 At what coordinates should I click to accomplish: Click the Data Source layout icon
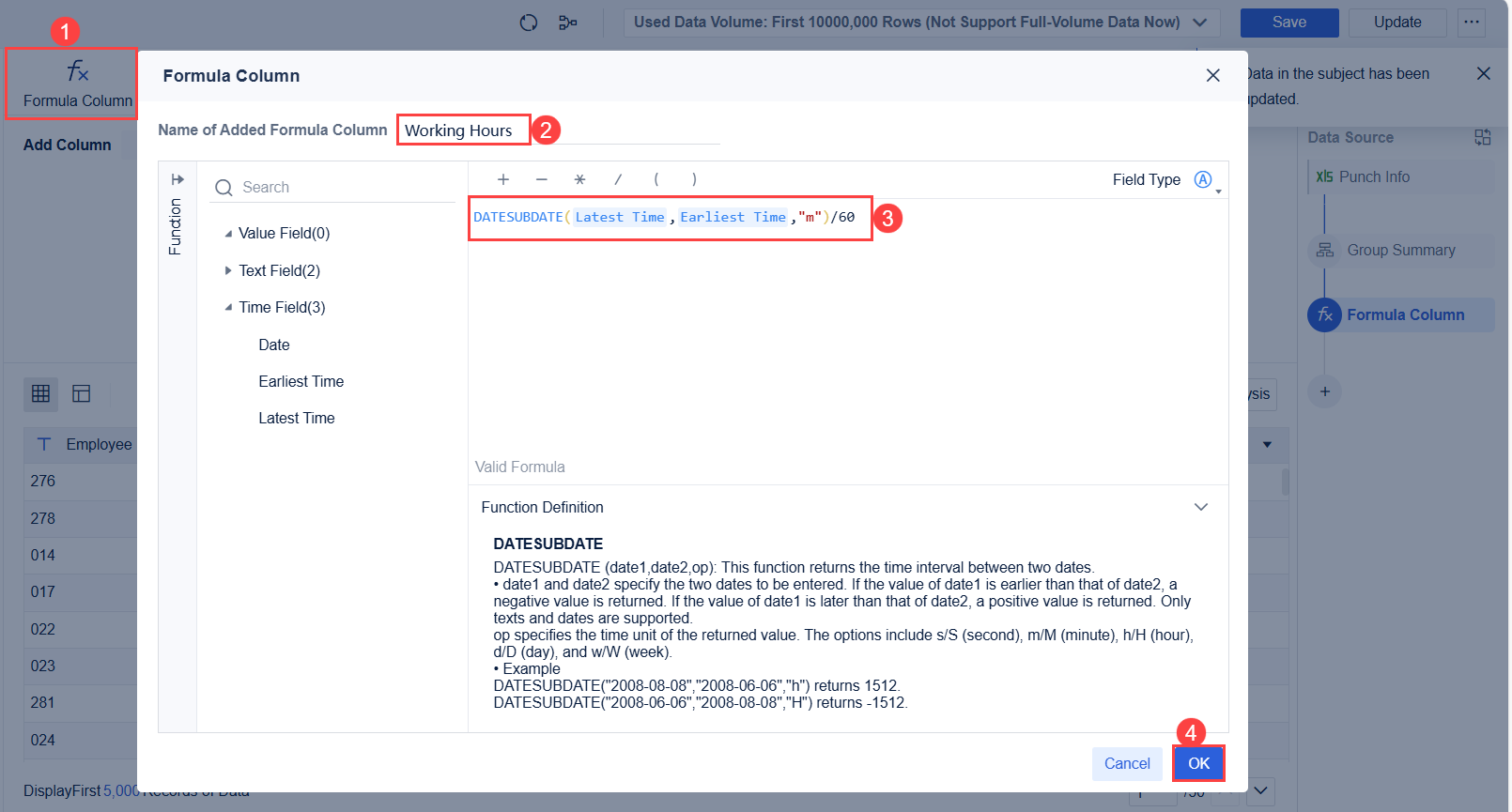pyautogui.click(x=1483, y=137)
